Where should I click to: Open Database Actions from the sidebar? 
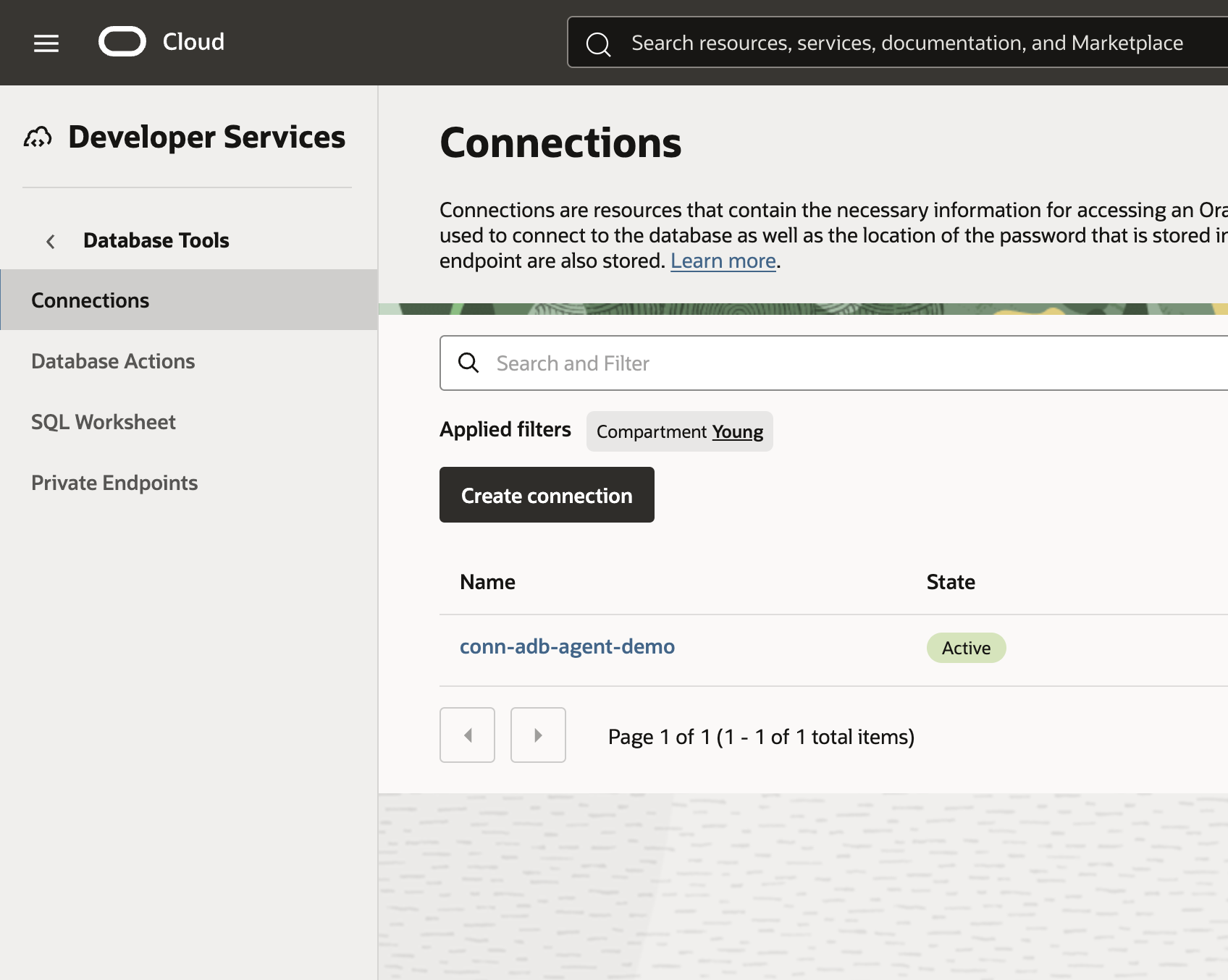[x=113, y=361]
